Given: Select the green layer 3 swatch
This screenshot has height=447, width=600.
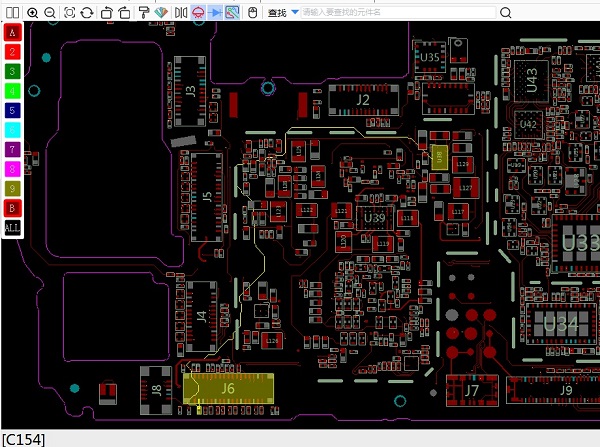Looking at the screenshot, I should pyautogui.click(x=12, y=72).
